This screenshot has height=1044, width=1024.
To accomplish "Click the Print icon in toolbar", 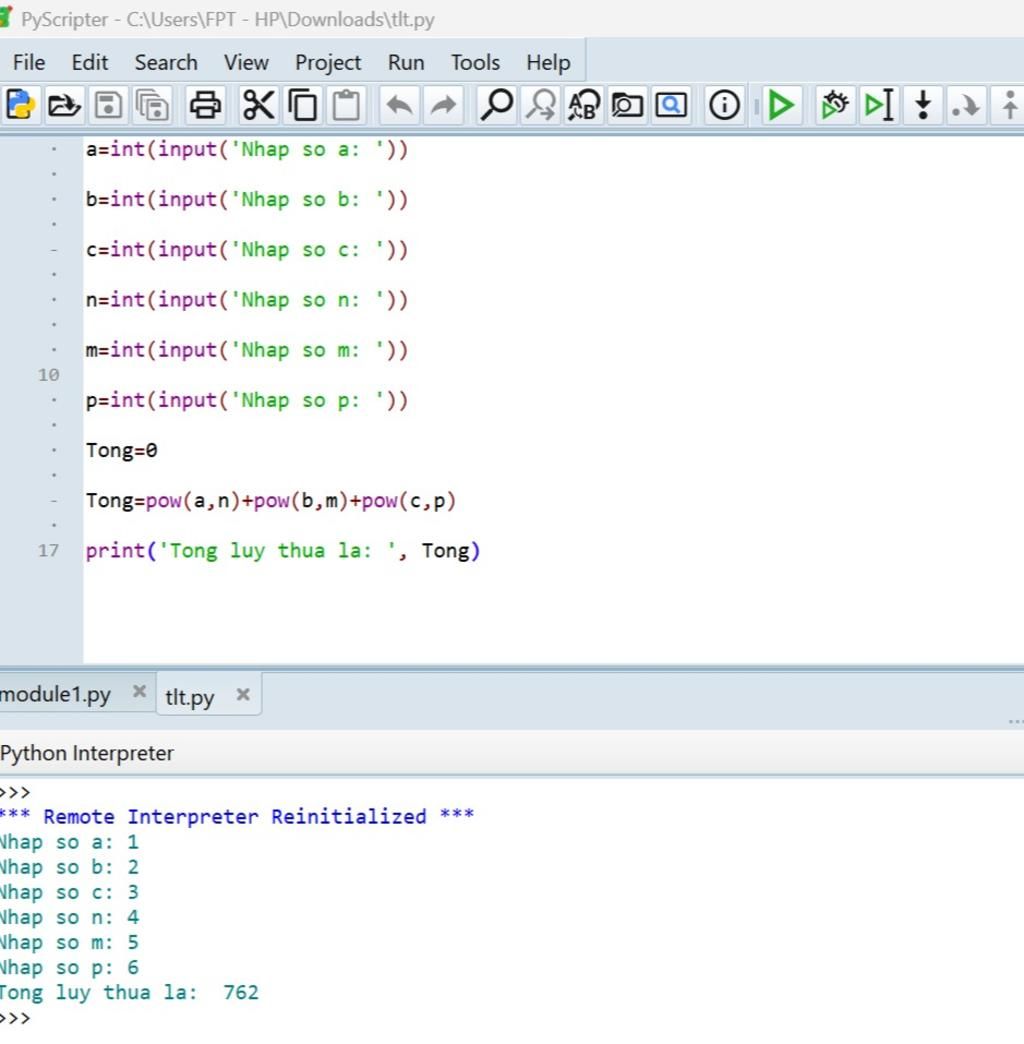I will coord(206,104).
